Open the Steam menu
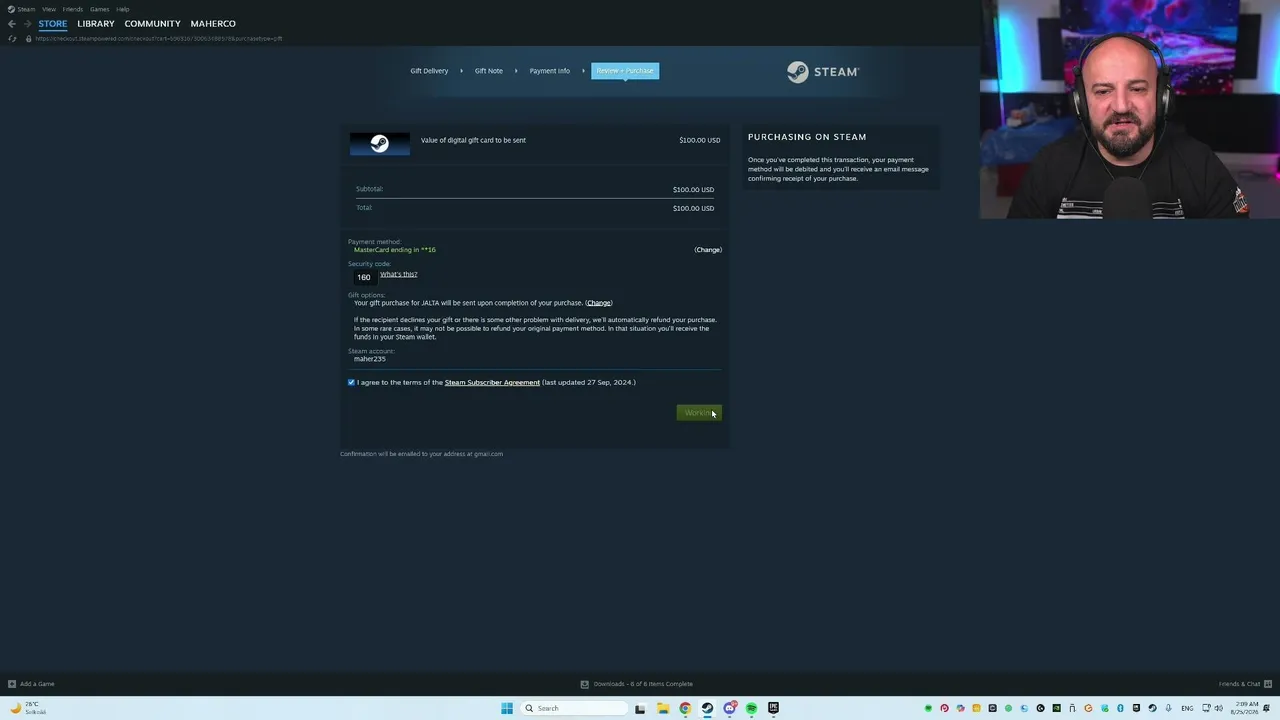The image size is (1280, 720). (x=22, y=9)
